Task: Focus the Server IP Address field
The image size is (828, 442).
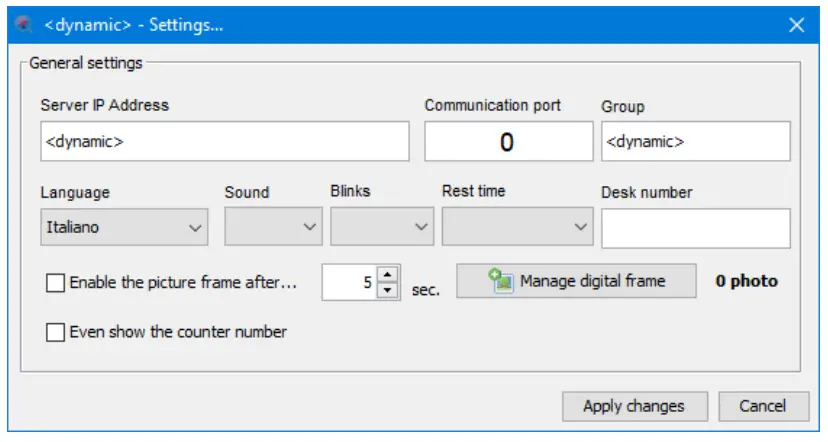Action: pos(225,142)
